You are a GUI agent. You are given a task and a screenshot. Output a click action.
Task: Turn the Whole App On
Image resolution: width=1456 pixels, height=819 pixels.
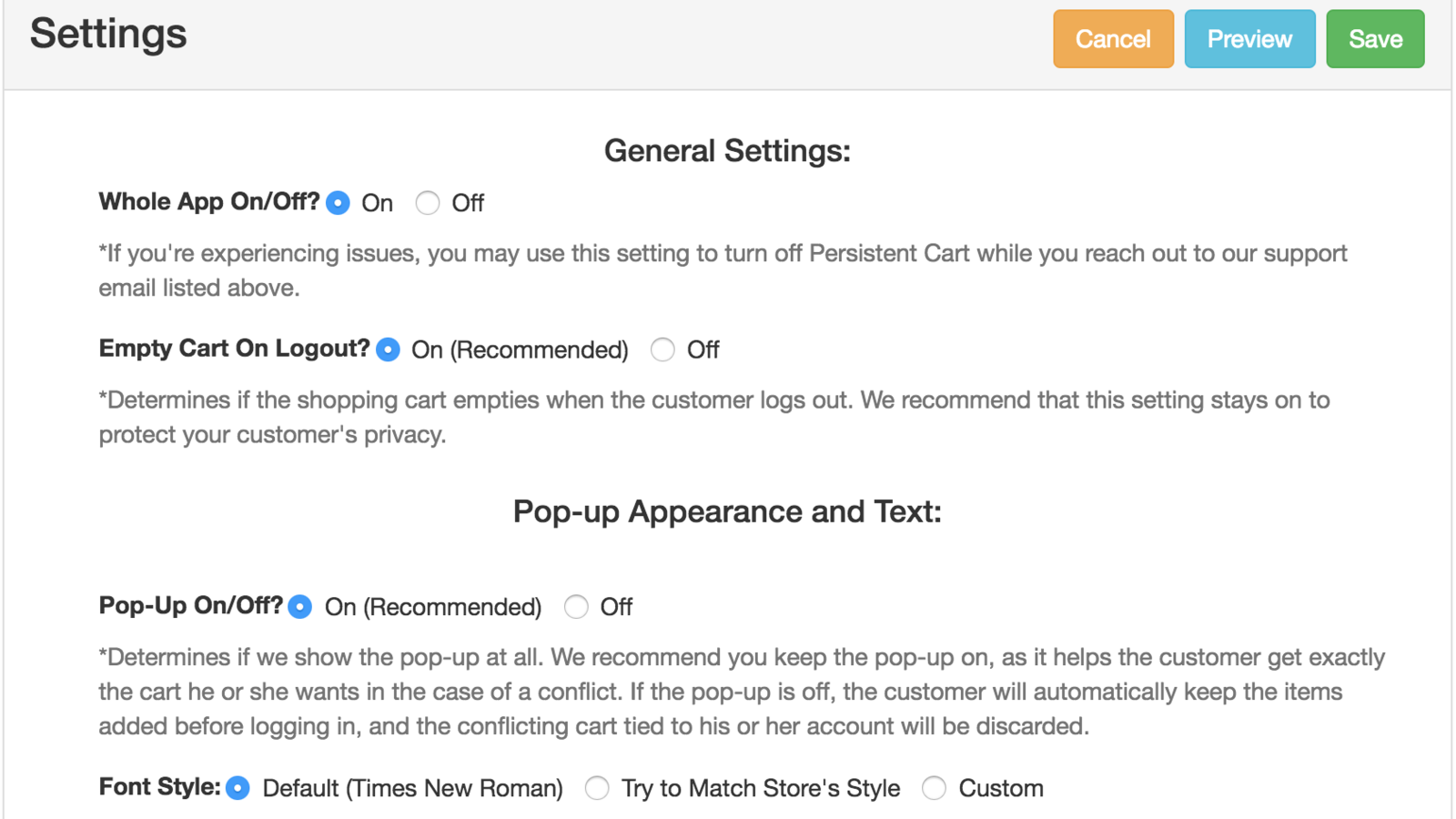click(x=337, y=203)
